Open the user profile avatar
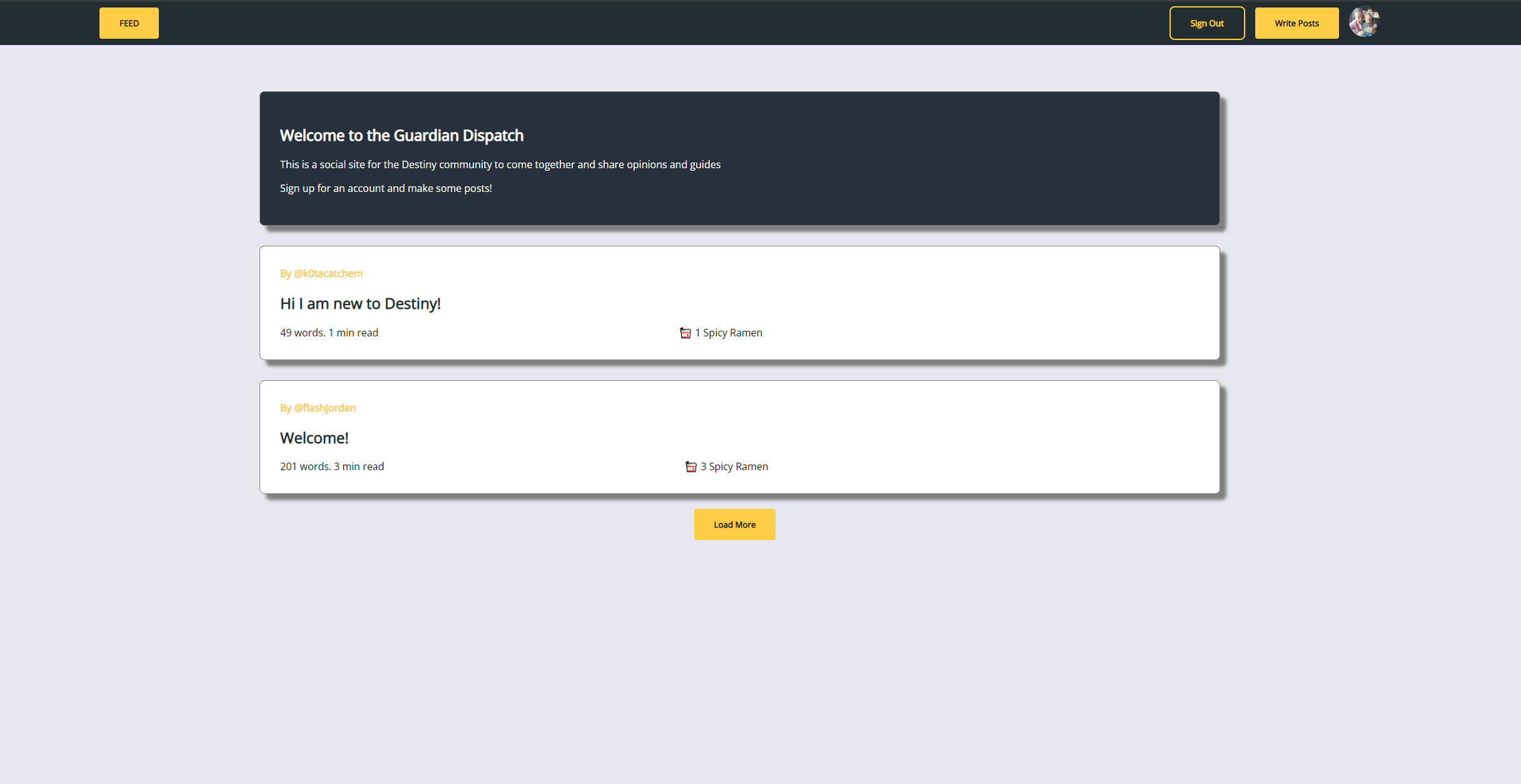This screenshot has height=784, width=1521. (1364, 22)
